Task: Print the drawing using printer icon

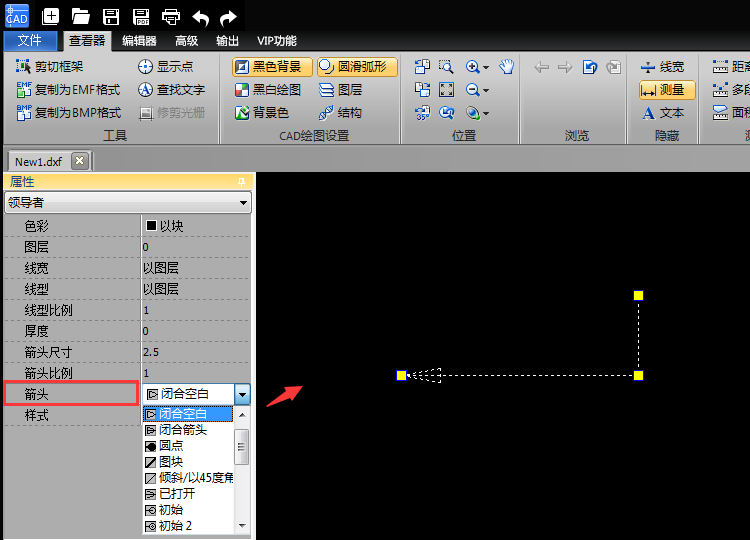Action: [171, 17]
